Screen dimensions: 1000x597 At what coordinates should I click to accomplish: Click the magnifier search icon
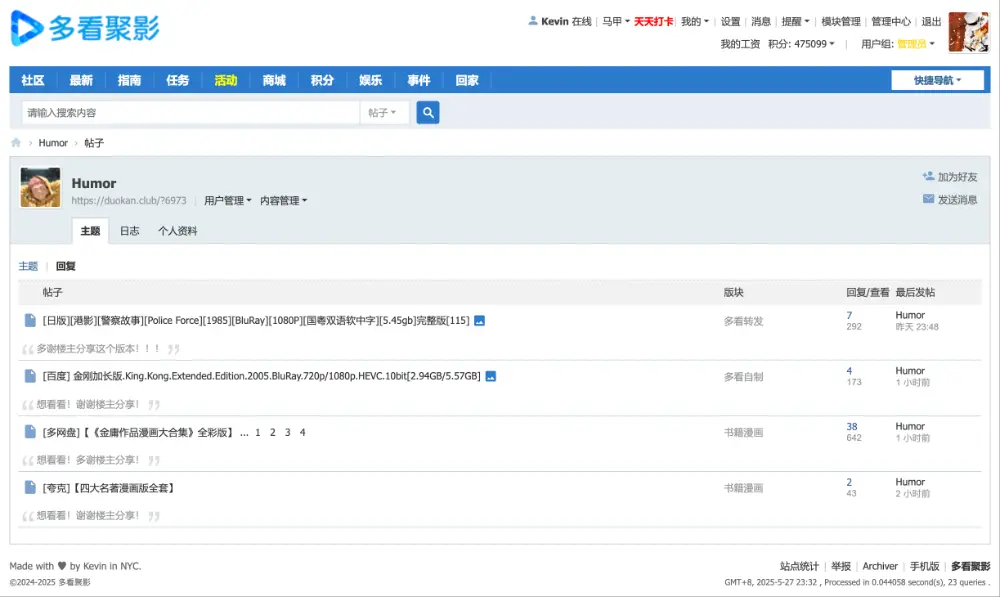tap(428, 112)
